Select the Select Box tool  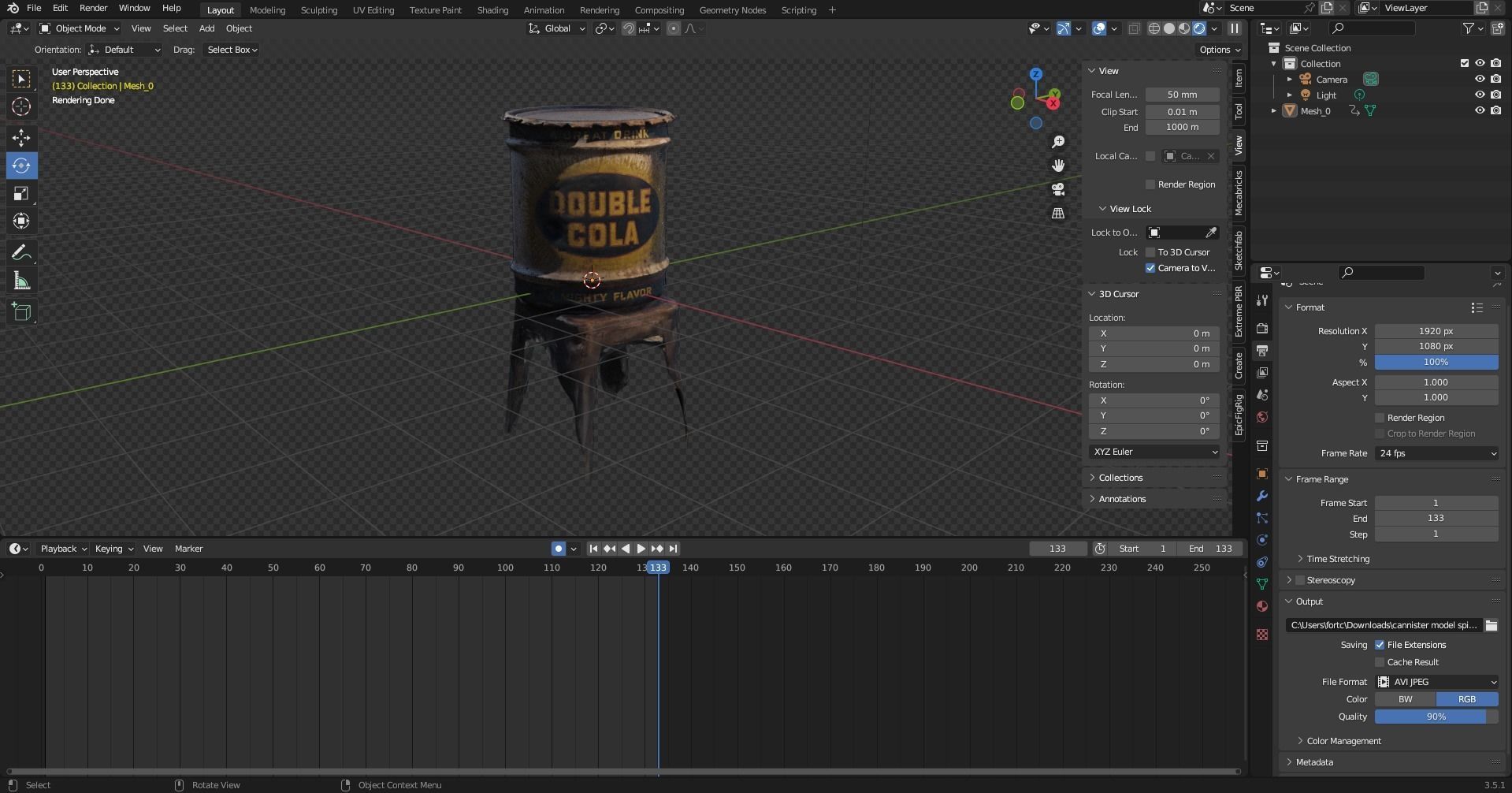[21, 79]
